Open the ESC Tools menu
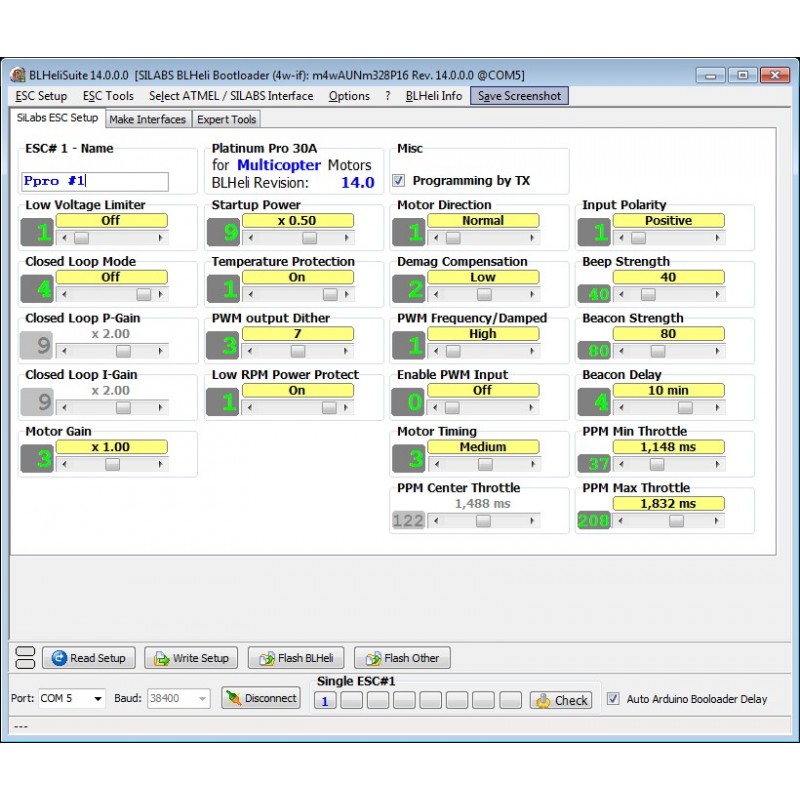 click(x=108, y=96)
